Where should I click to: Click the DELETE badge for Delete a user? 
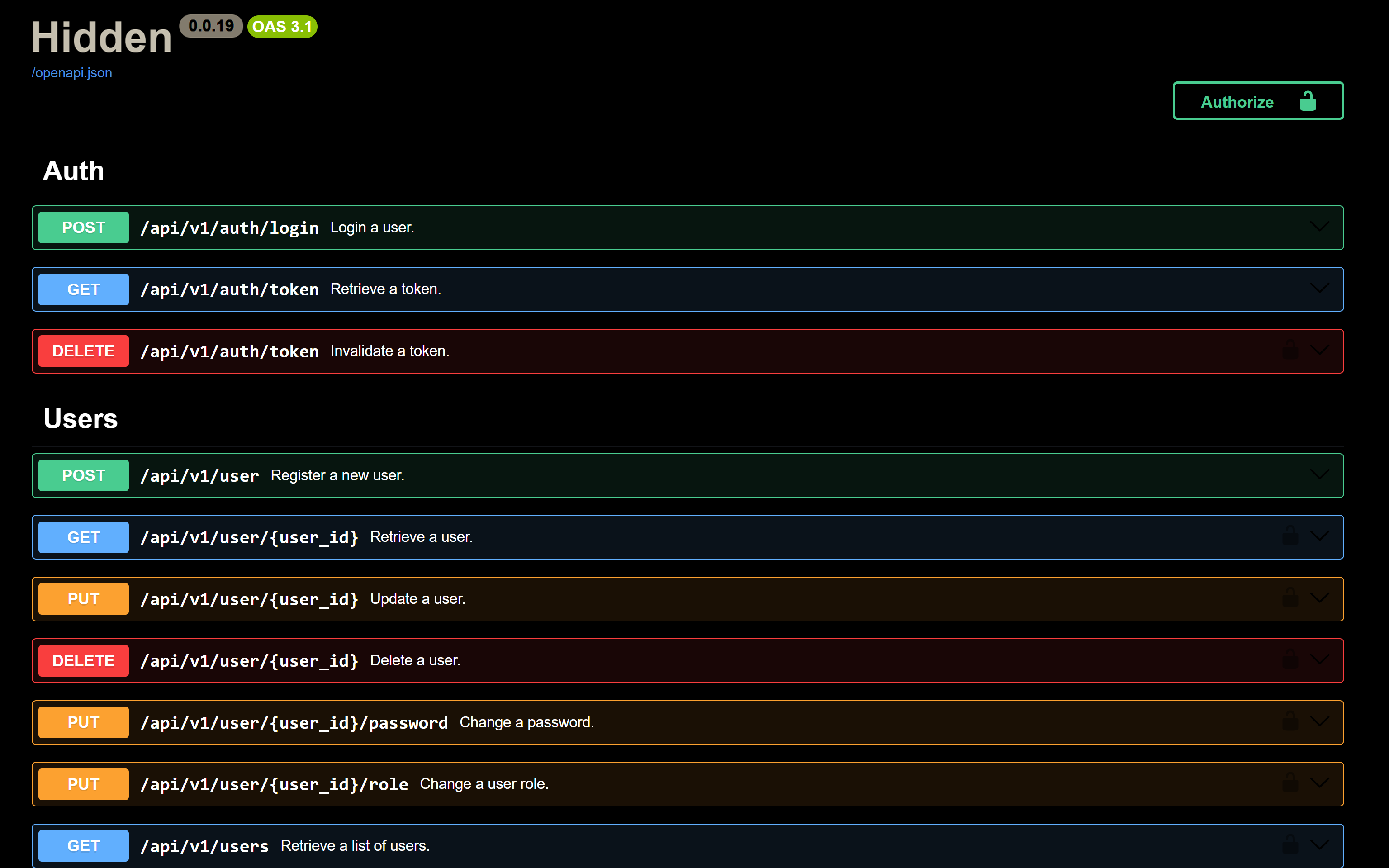(x=83, y=661)
